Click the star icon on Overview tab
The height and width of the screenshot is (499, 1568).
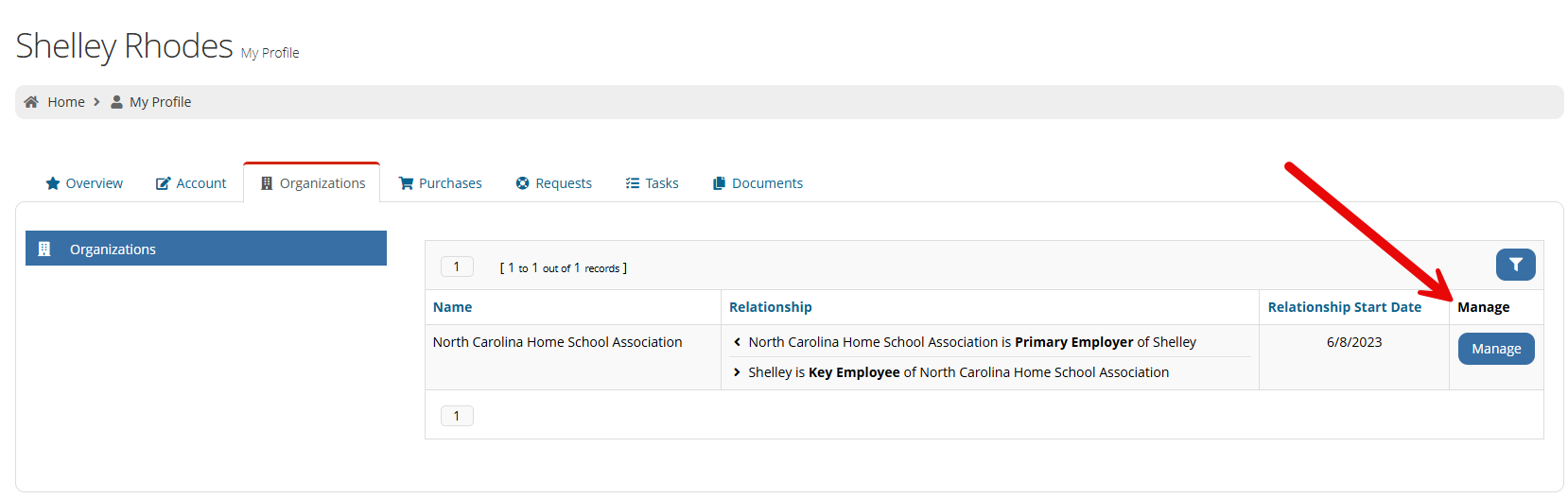[53, 183]
